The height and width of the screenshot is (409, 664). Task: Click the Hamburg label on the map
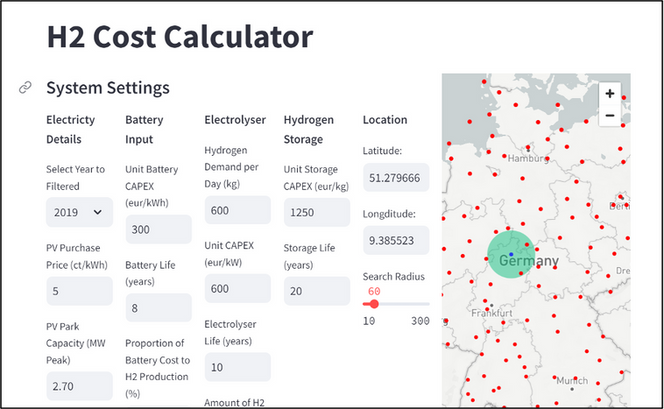click(x=528, y=158)
